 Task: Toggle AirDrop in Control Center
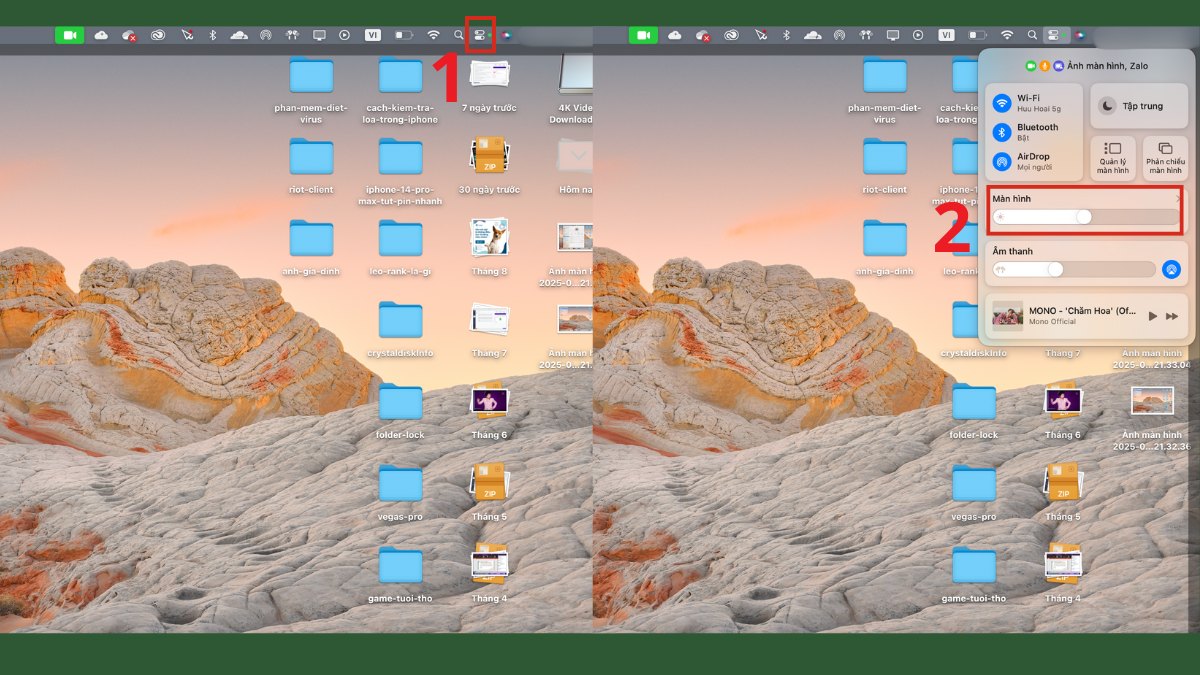point(1002,161)
